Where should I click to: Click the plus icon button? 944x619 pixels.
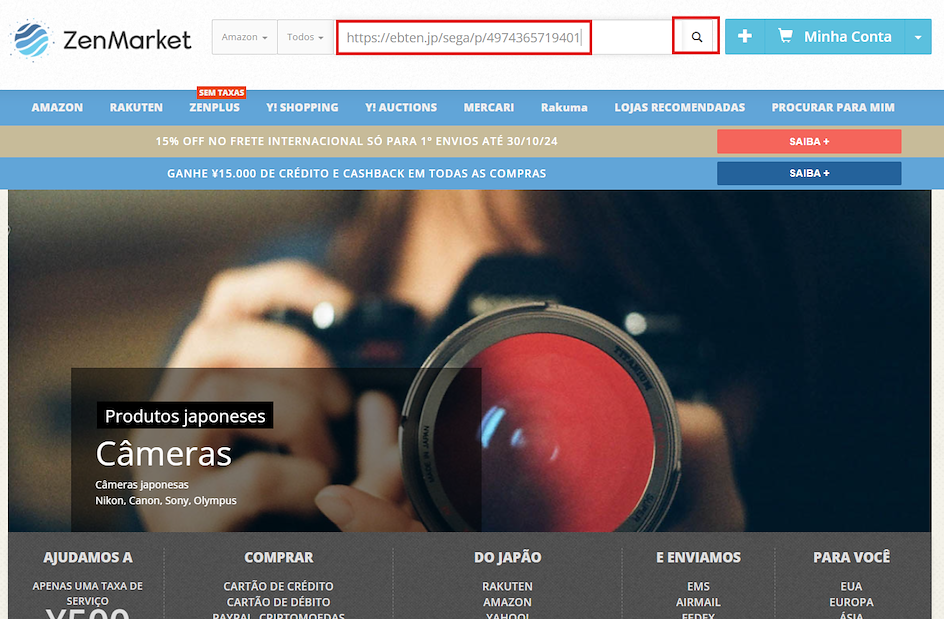pyautogui.click(x=745, y=37)
